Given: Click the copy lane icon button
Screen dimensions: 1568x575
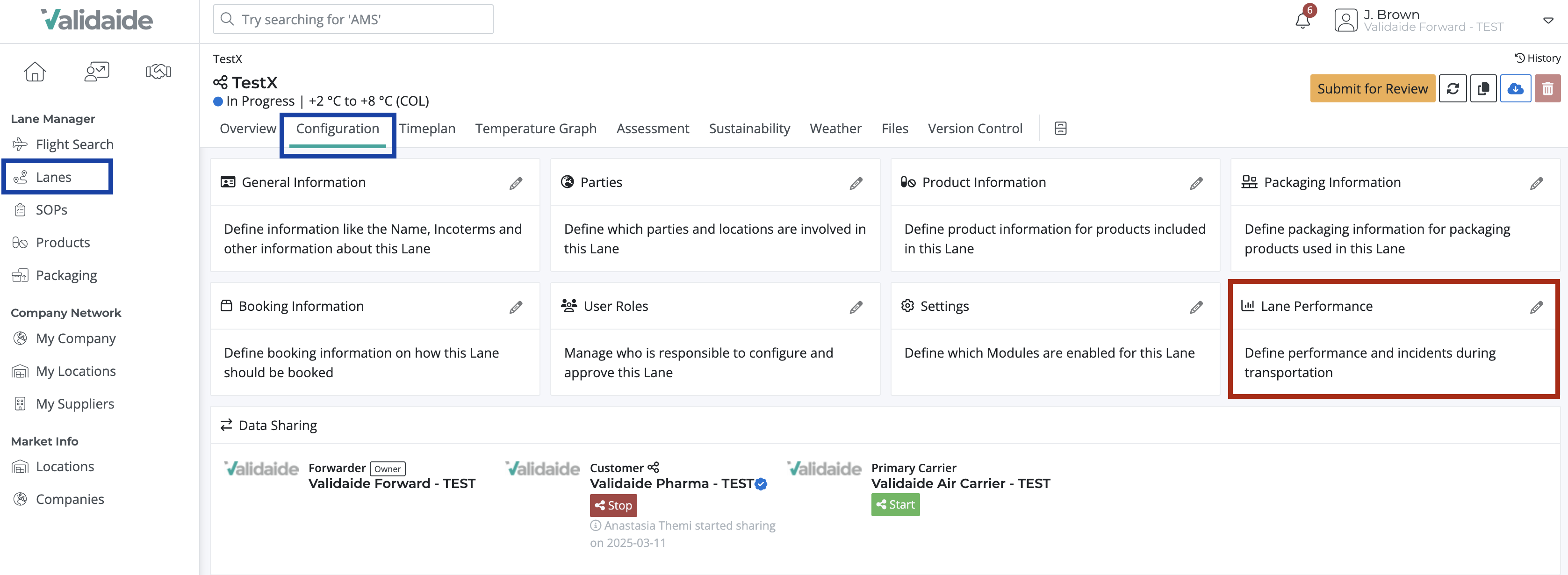Looking at the screenshot, I should click(x=1483, y=89).
